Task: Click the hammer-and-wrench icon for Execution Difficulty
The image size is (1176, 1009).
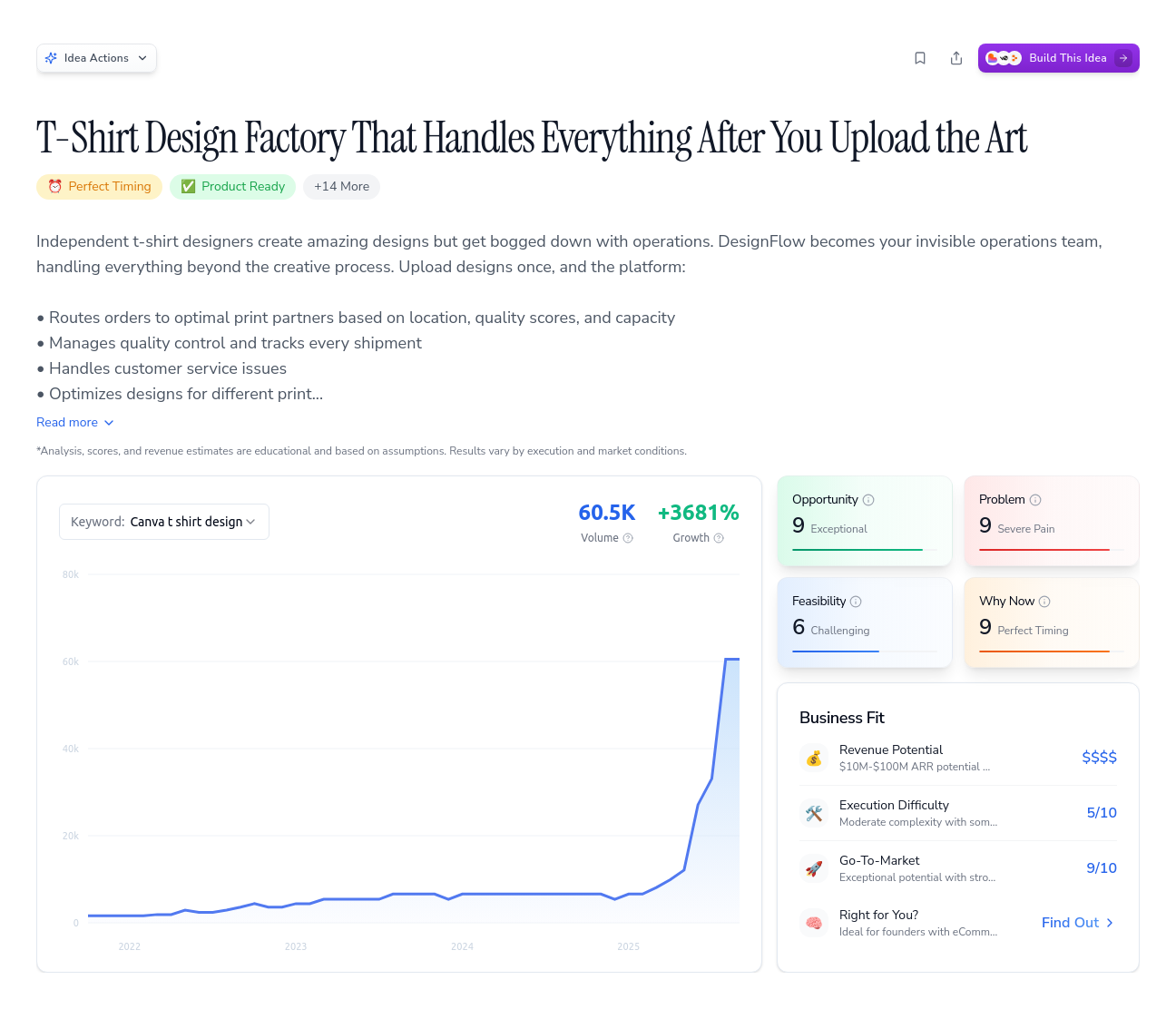Action: click(814, 813)
